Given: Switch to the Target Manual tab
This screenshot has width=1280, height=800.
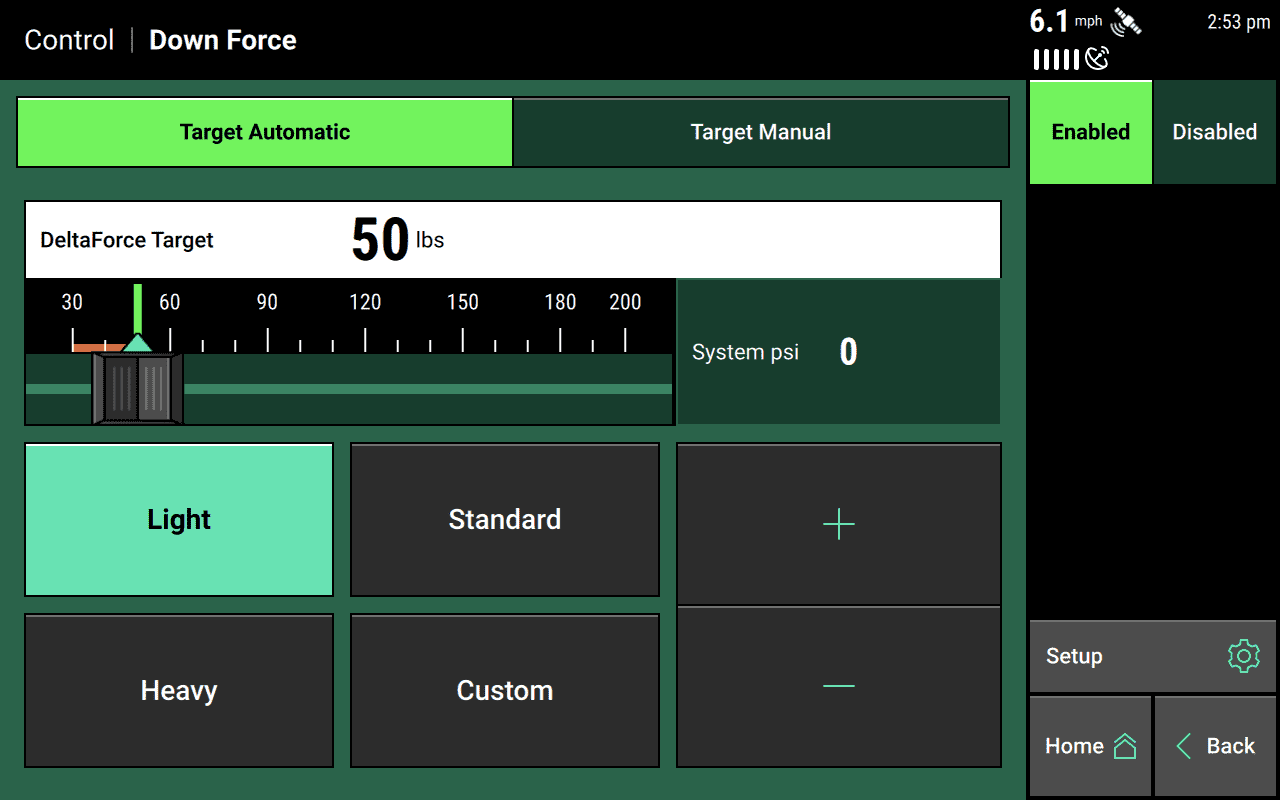Looking at the screenshot, I should tap(761, 131).
